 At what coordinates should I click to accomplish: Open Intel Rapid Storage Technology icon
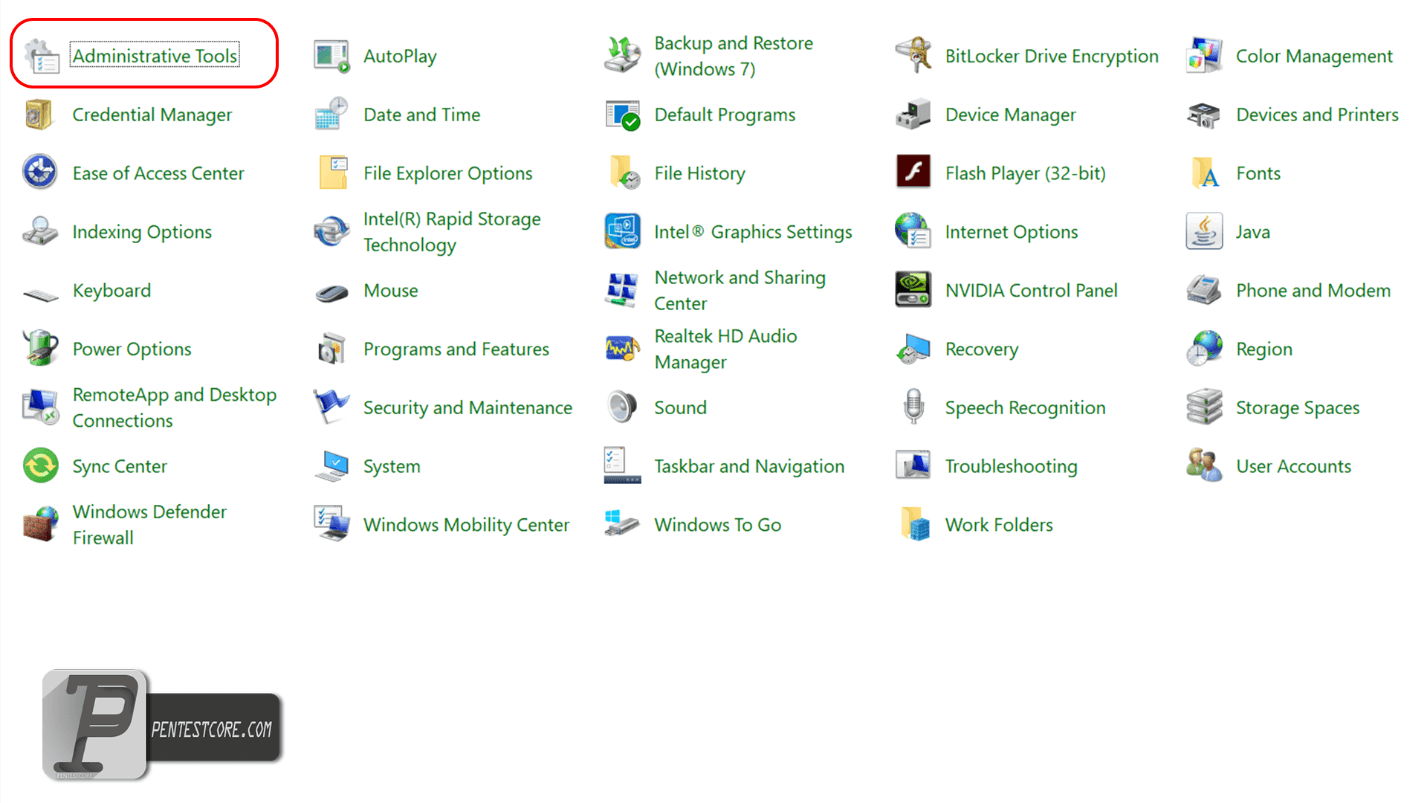pos(332,232)
